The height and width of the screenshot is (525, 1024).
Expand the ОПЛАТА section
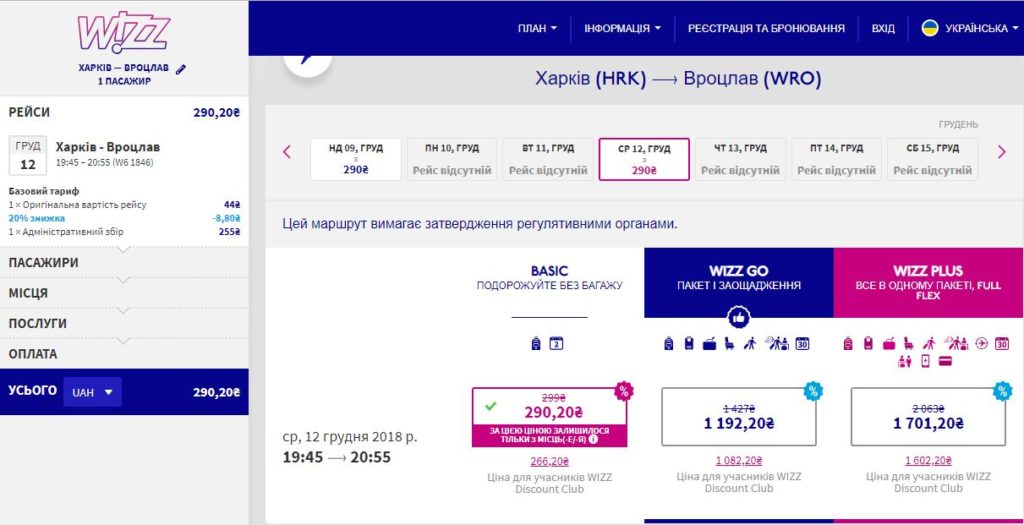click(124, 354)
